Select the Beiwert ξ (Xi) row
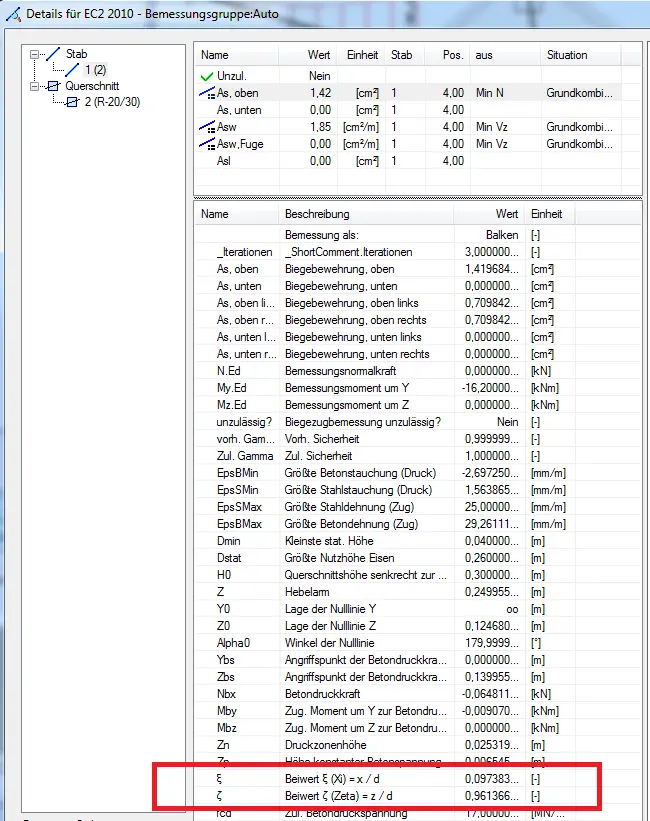650x821 pixels. tap(385, 779)
